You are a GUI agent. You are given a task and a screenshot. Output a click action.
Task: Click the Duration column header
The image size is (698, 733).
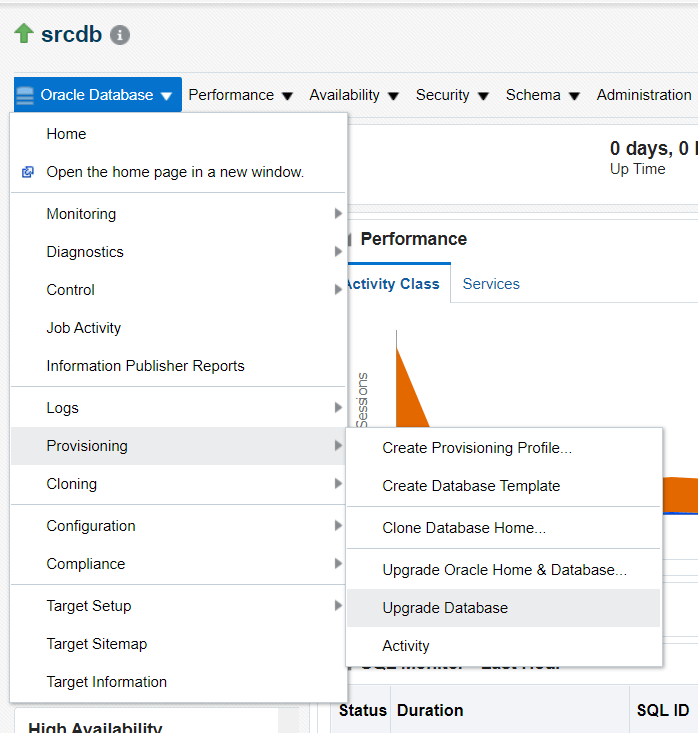(430, 711)
